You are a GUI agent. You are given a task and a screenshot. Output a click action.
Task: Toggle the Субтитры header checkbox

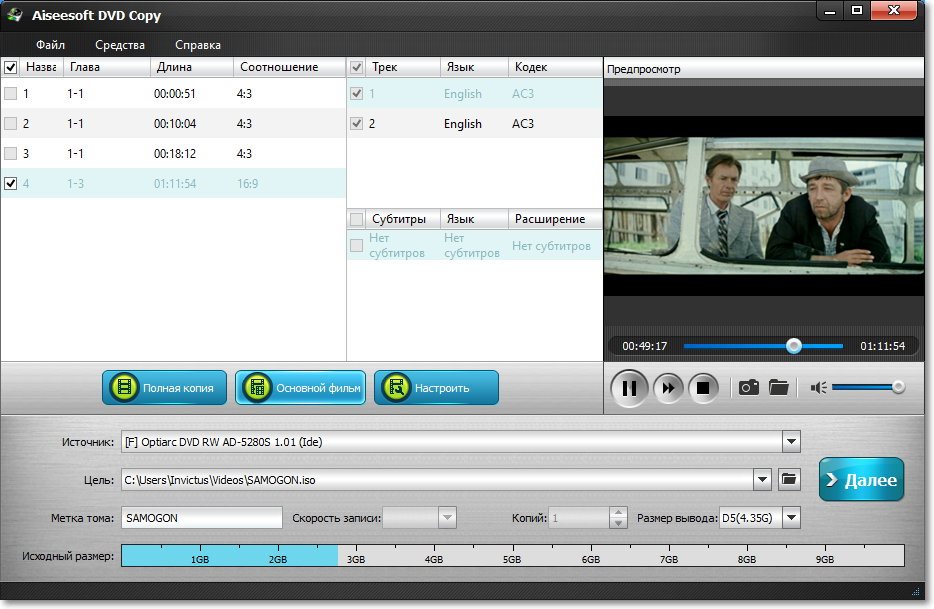357,219
